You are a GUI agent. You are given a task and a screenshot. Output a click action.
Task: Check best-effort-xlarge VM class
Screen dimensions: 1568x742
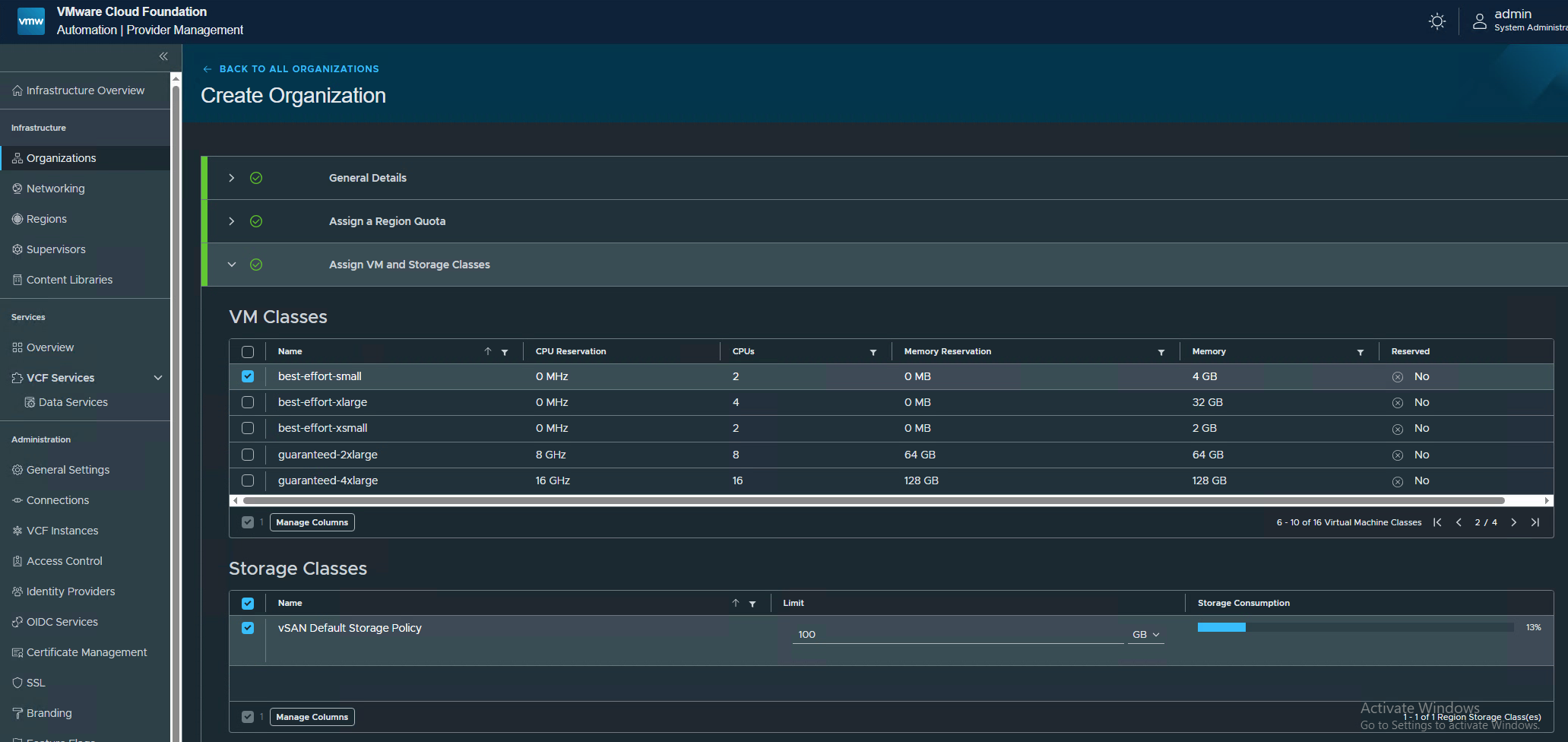[x=248, y=402]
